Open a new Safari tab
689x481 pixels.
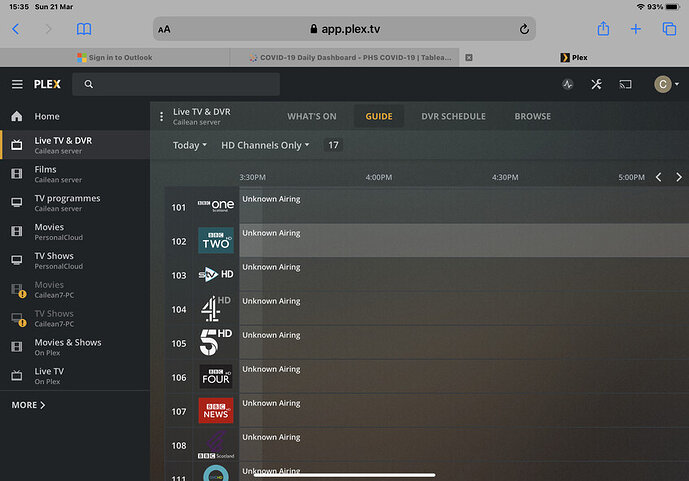pos(635,29)
